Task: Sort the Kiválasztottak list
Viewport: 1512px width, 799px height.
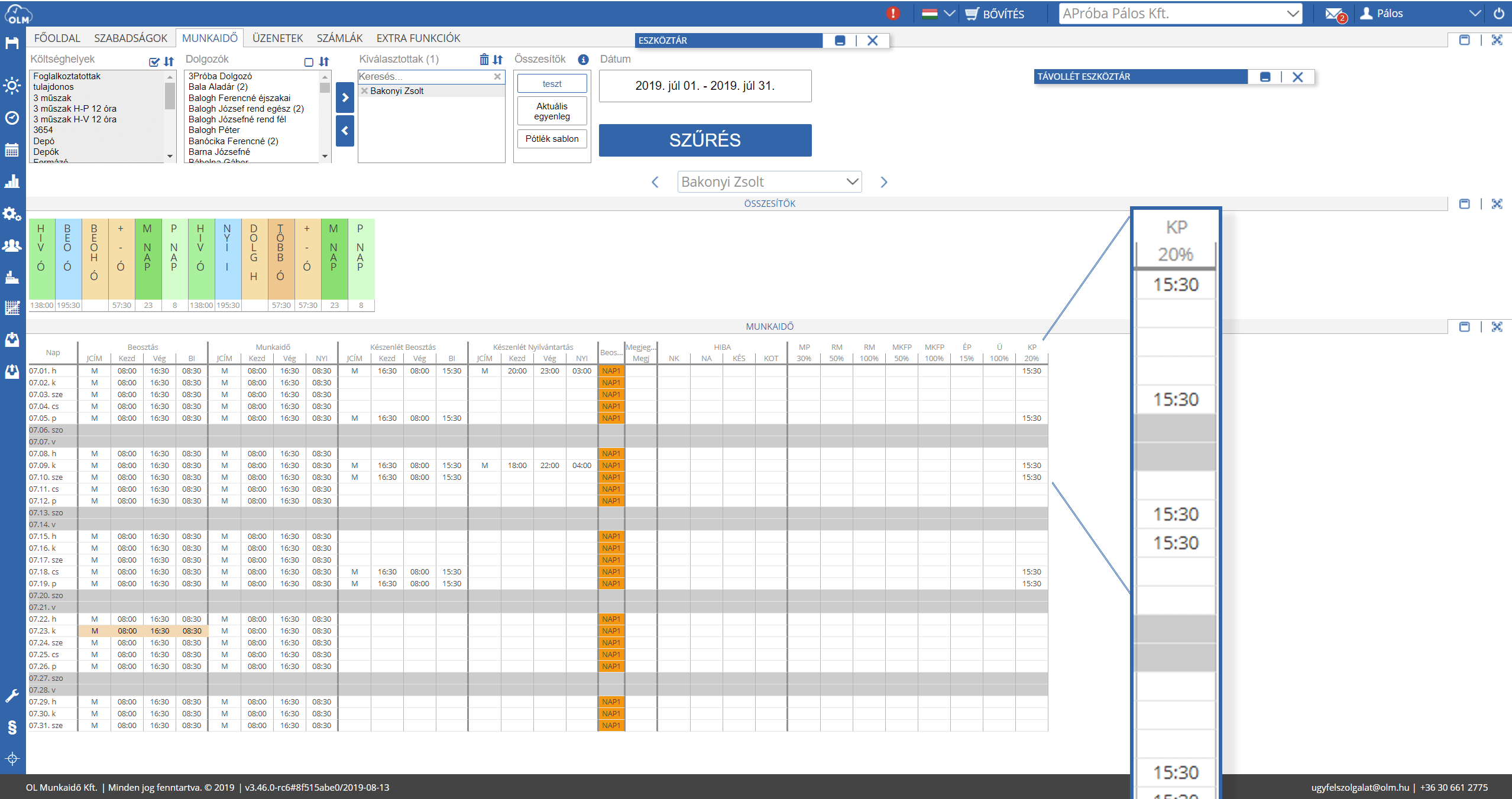Action: (x=498, y=60)
